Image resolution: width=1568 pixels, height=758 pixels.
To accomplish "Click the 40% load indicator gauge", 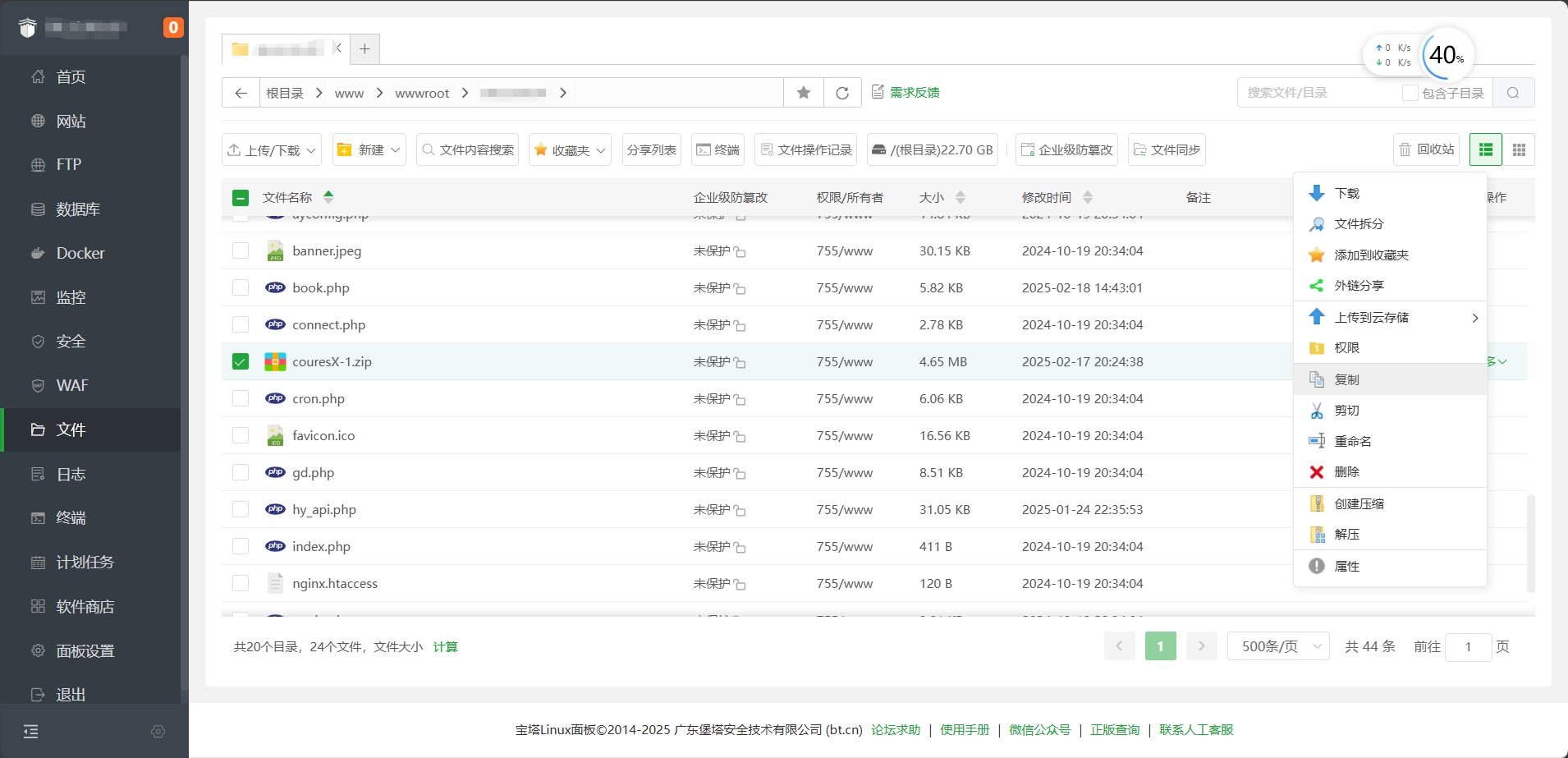I will click(x=1447, y=55).
